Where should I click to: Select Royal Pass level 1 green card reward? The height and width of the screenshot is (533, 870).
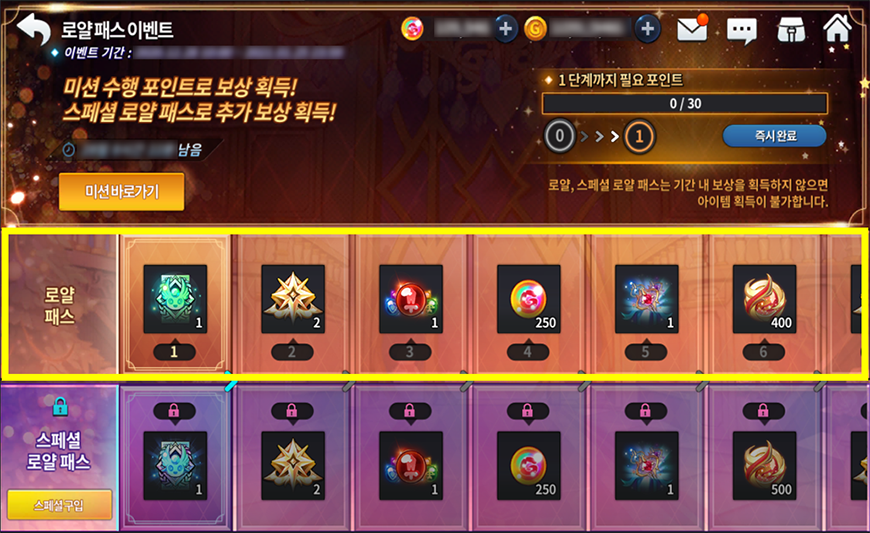pyautogui.click(x=175, y=299)
